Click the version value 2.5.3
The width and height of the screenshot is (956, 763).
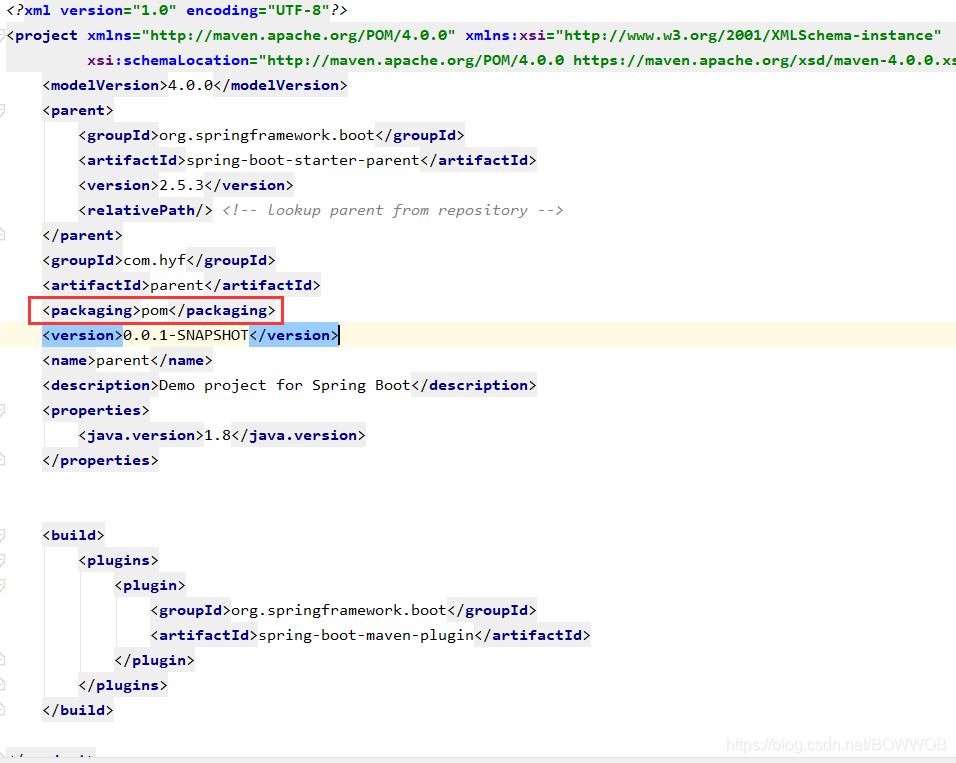(x=181, y=185)
